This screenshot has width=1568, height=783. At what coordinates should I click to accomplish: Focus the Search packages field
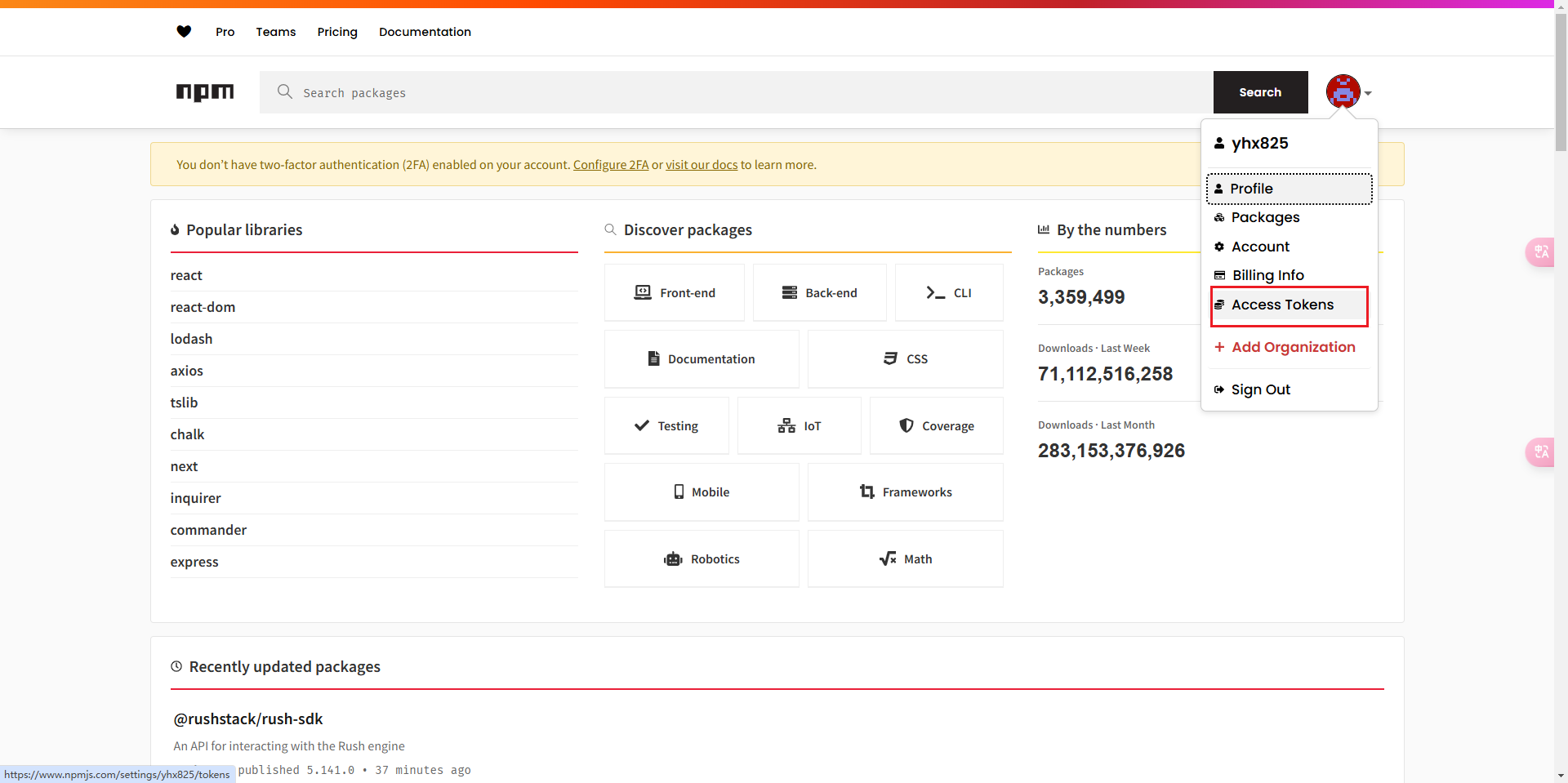735,92
